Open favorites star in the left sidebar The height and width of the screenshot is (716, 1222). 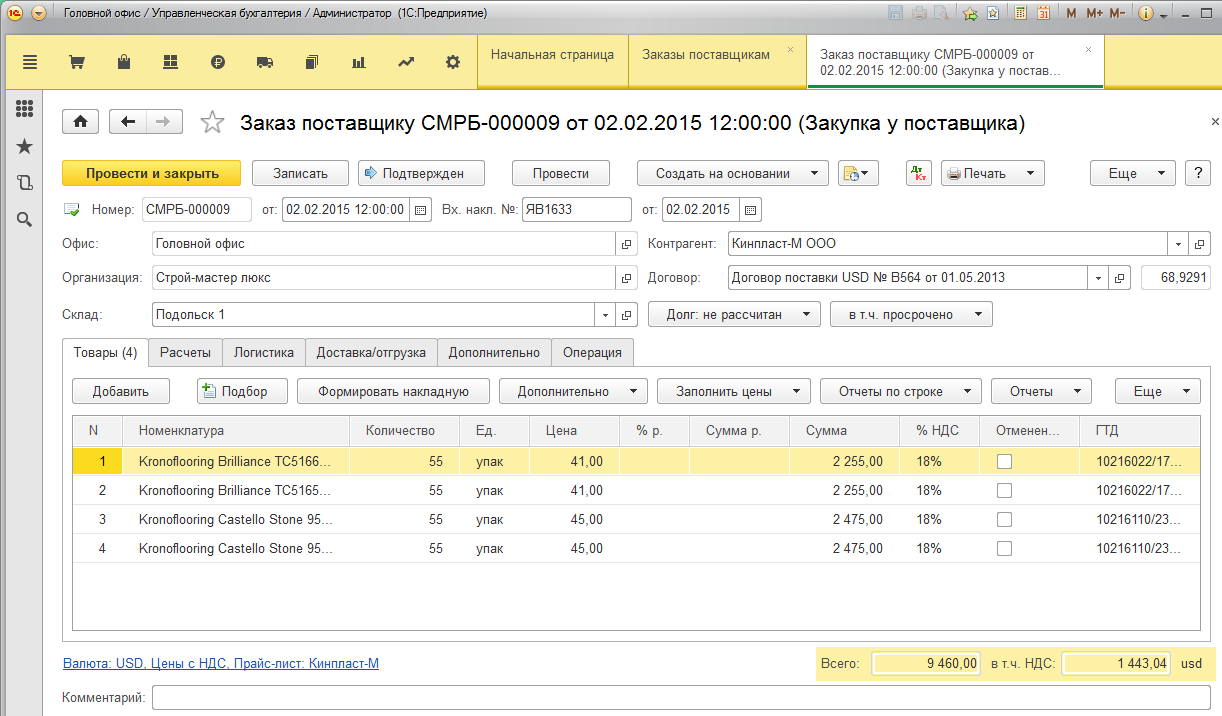25,146
